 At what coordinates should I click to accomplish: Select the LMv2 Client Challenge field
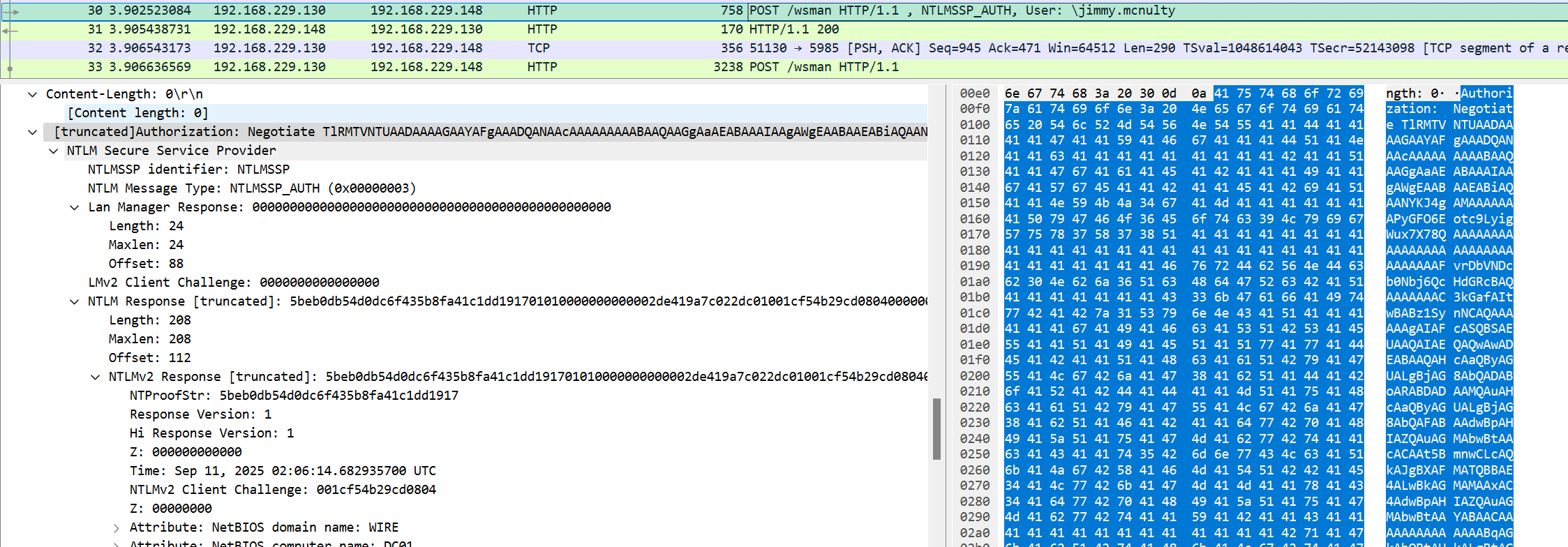[x=234, y=283]
